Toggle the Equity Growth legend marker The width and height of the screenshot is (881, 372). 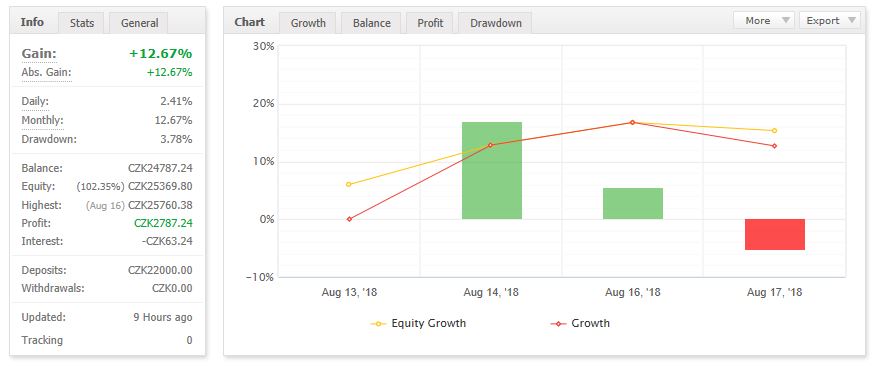(378, 324)
